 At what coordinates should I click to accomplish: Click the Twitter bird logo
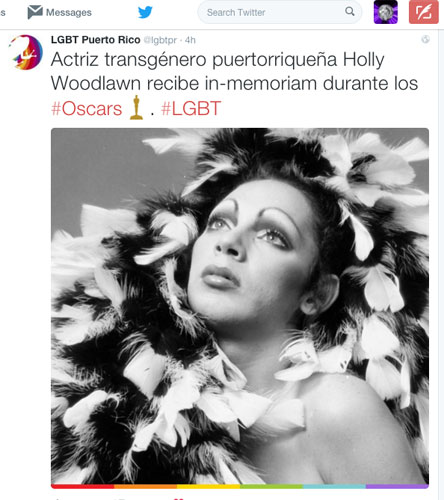(145, 12)
